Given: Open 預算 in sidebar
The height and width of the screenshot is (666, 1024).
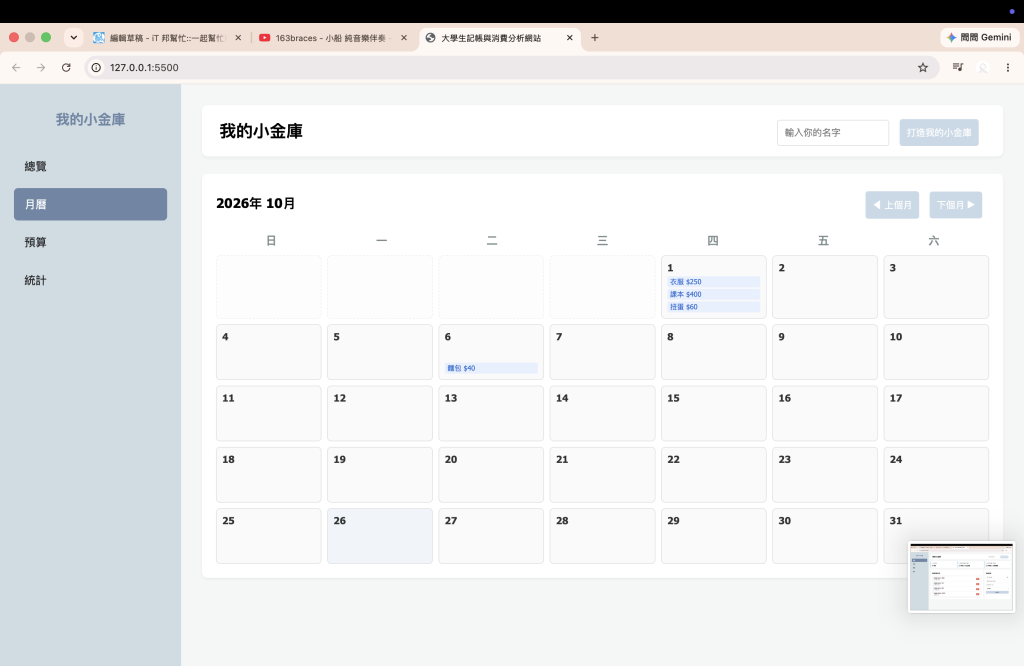Looking at the screenshot, I should pos(90,242).
